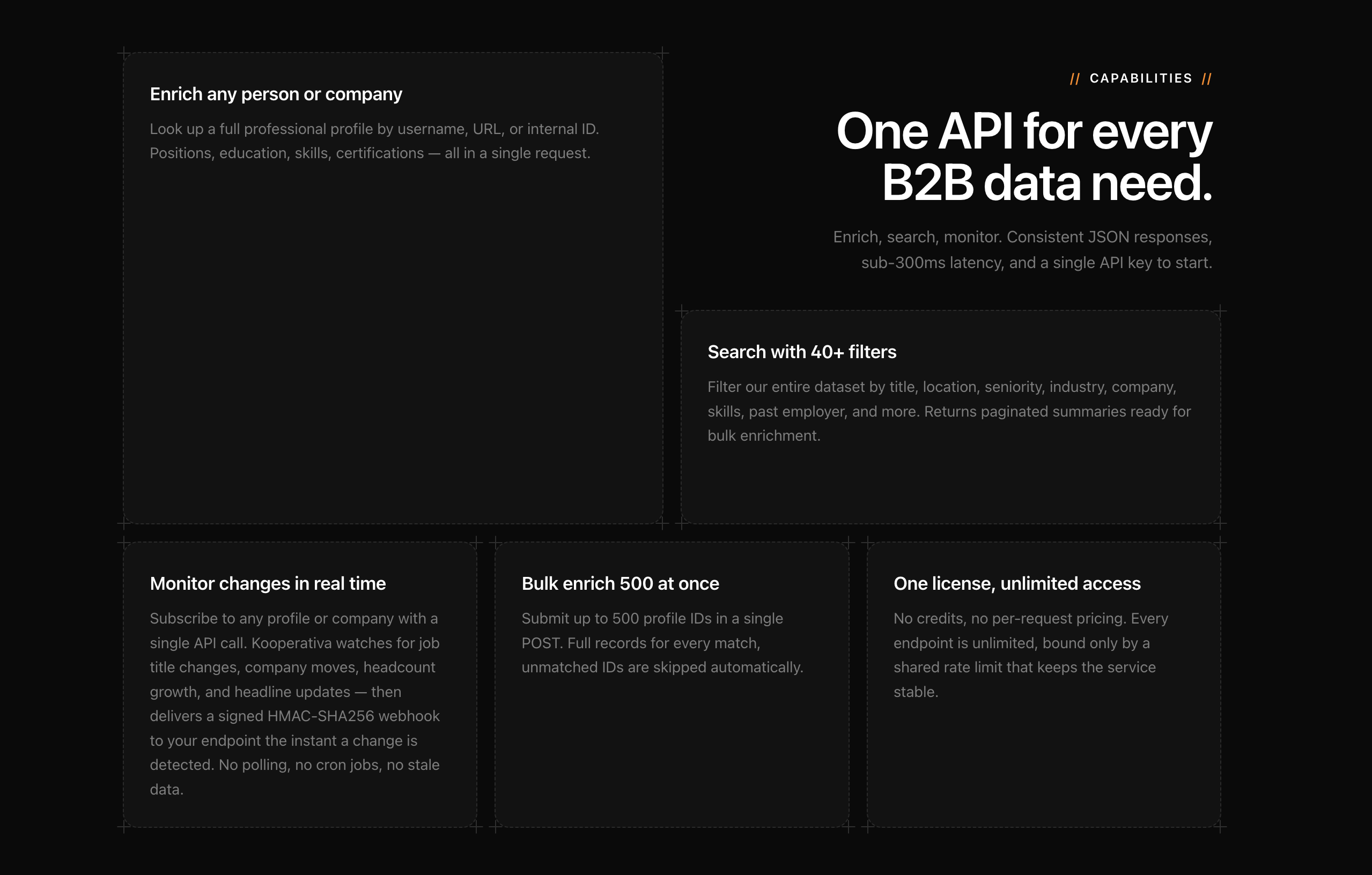Click the 'sub-300ms latency' subtitle line
The image size is (1372, 875).
[1036, 263]
